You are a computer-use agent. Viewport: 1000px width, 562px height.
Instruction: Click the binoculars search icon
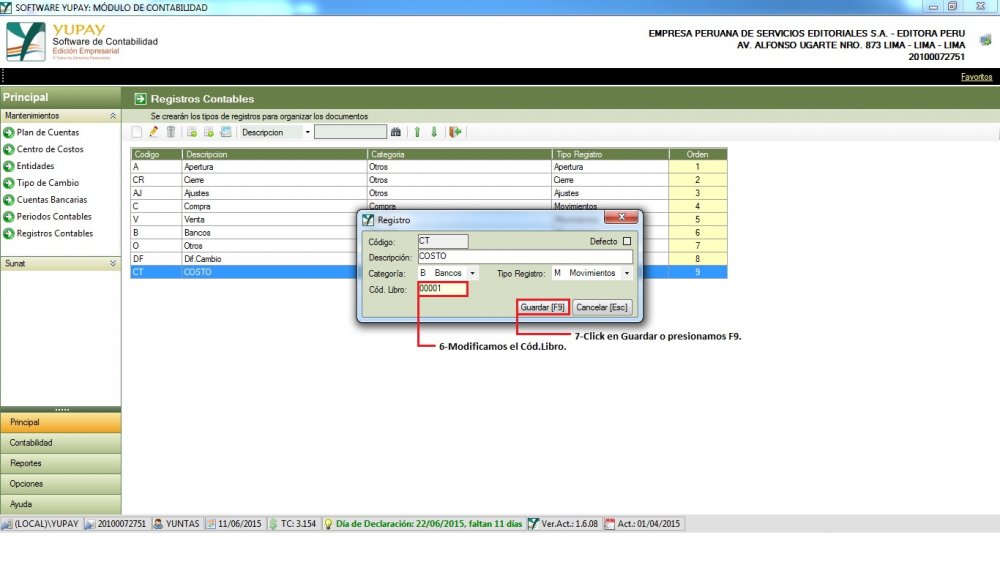tap(396, 132)
